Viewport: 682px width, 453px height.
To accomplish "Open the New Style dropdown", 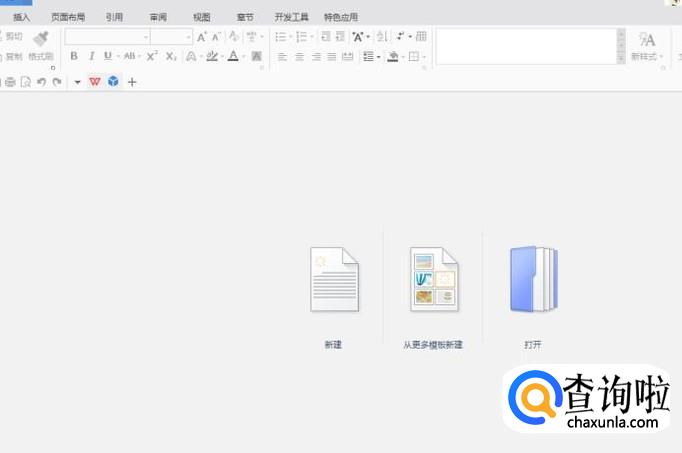I will pyautogui.click(x=647, y=56).
